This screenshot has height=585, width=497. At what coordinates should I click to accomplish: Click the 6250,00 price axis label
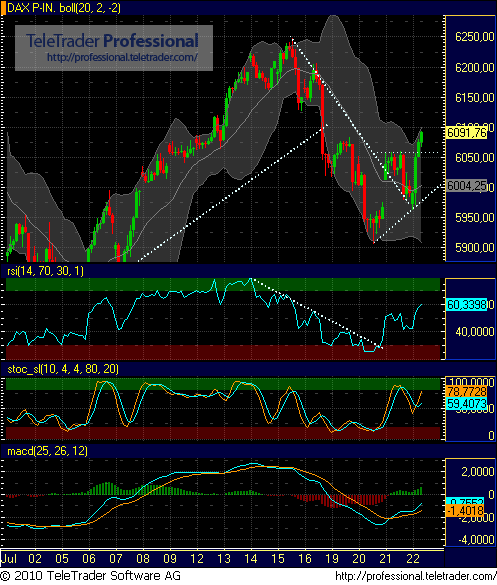475,37
